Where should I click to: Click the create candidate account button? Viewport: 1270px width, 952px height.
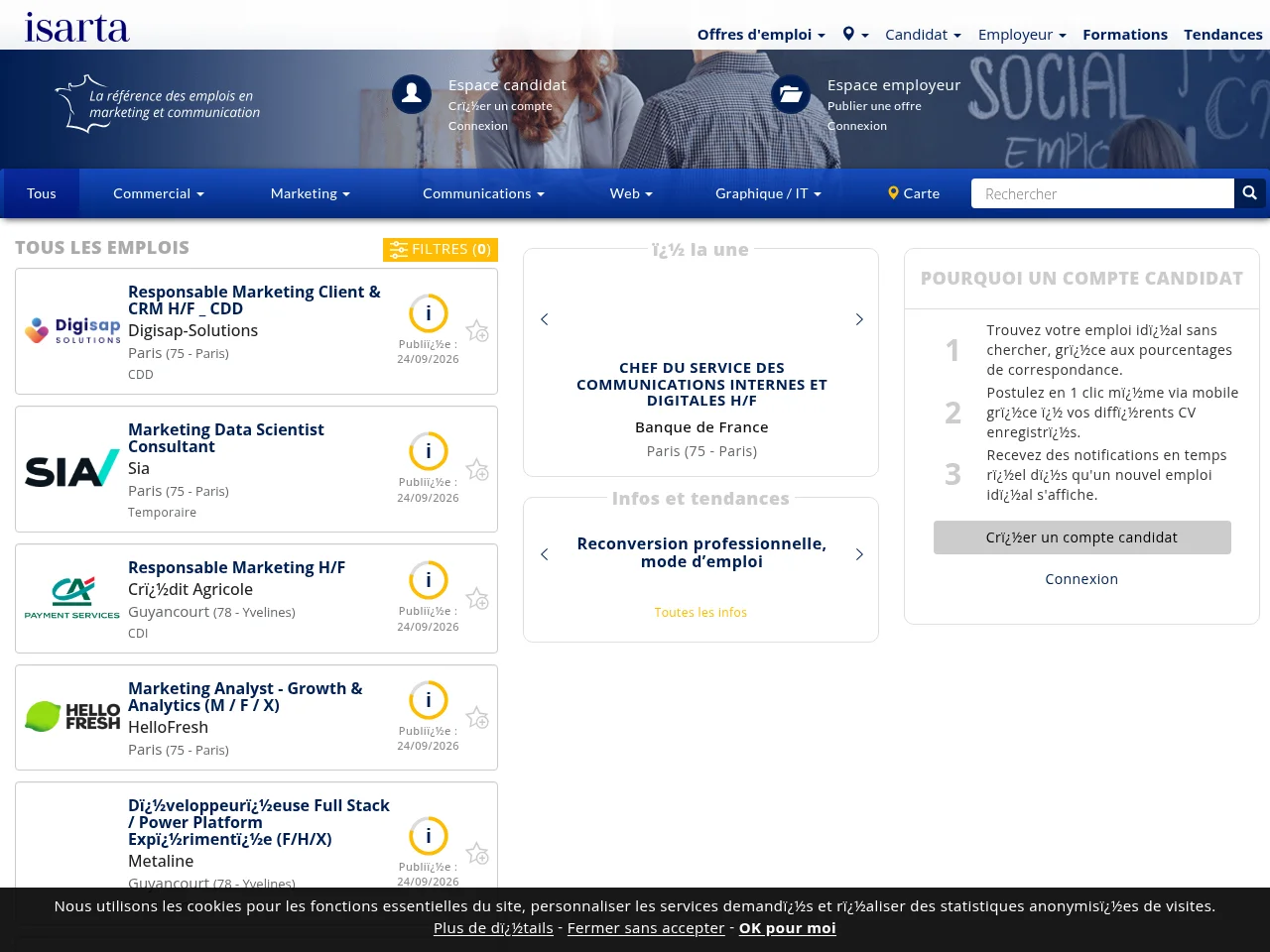coord(1081,537)
